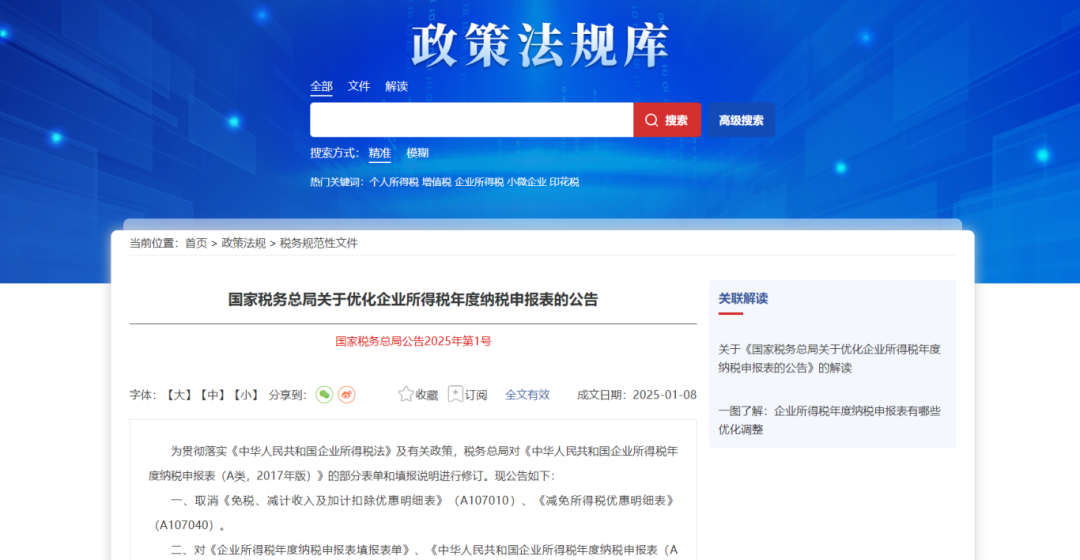
Task: Focus the policy search input box
Action: click(472, 120)
